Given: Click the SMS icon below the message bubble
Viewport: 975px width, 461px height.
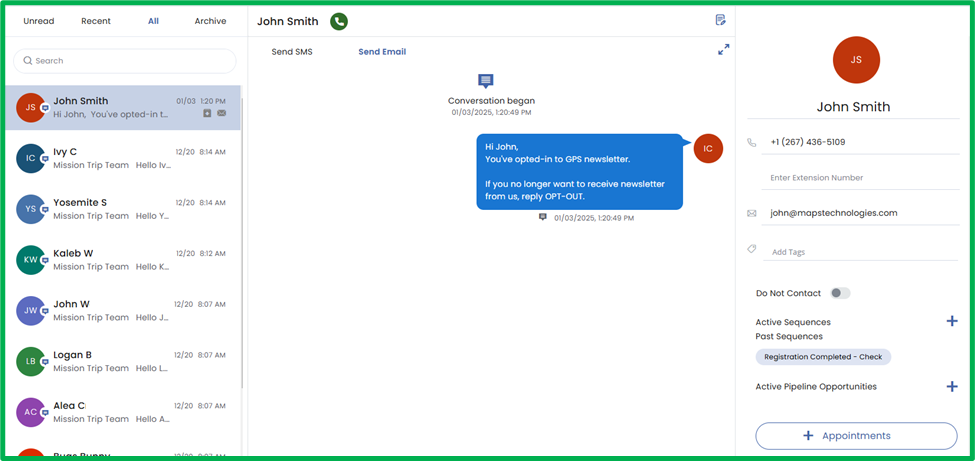Looking at the screenshot, I should click(543, 217).
